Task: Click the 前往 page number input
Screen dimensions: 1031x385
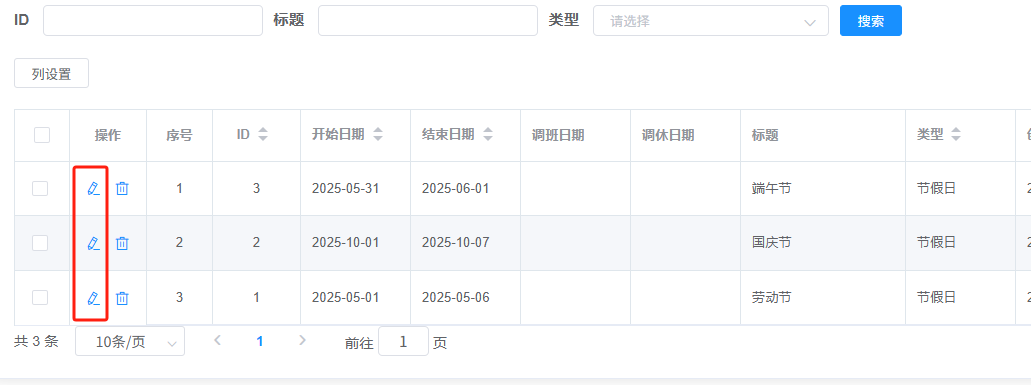Action: point(404,342)
